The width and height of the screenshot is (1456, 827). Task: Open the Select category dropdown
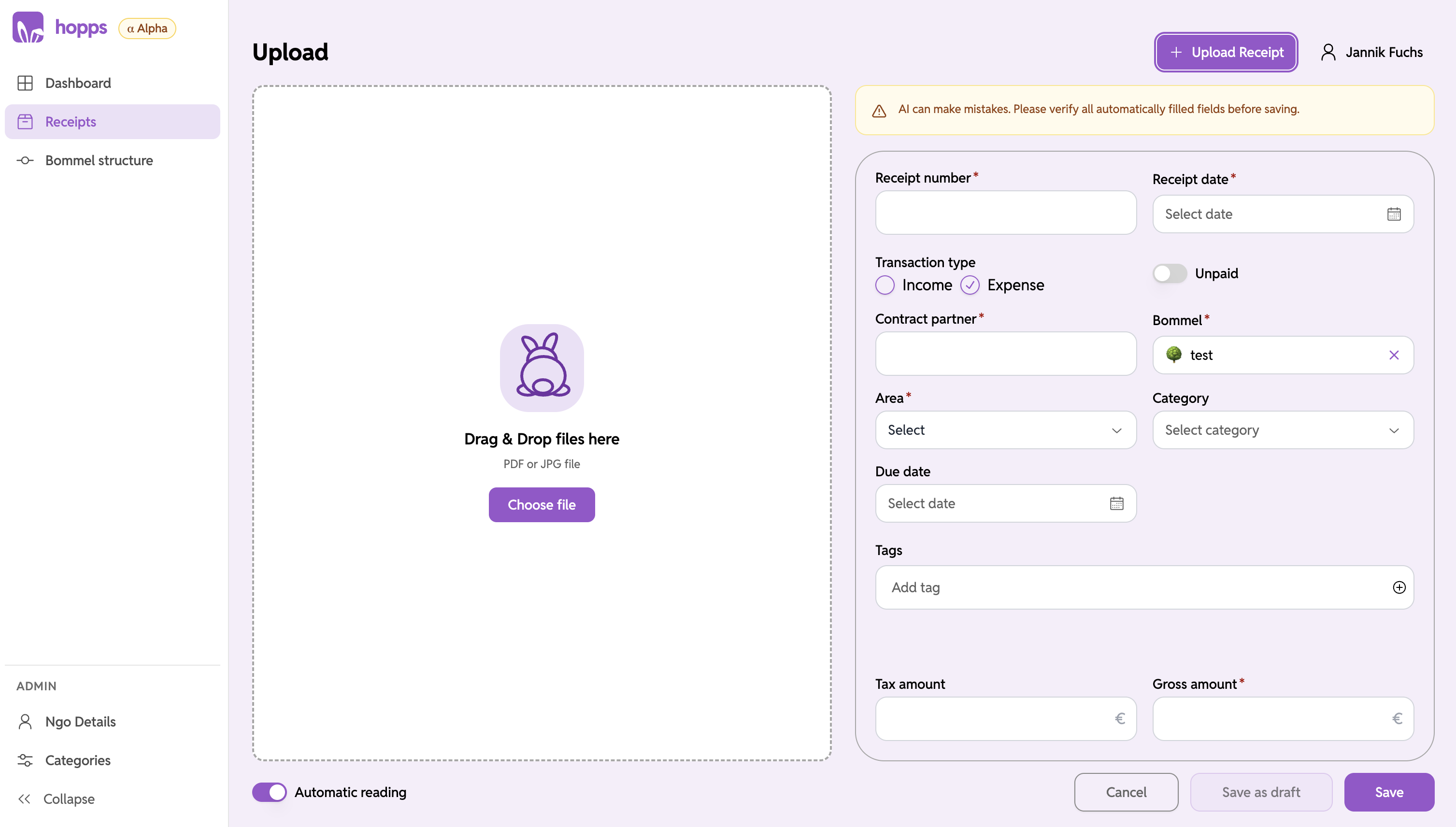click(1282, 430)
